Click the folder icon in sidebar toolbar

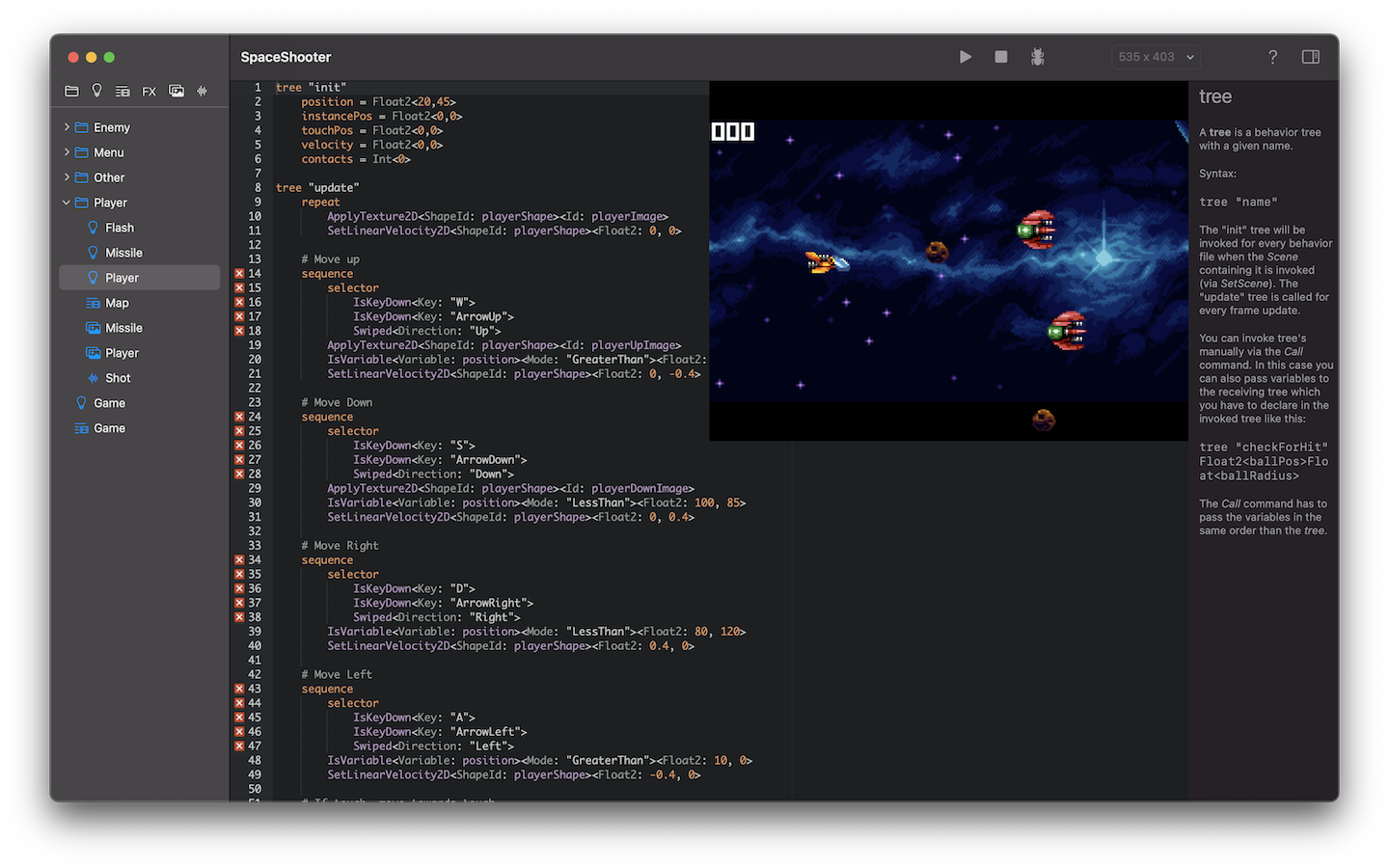[x=71, y=91]
